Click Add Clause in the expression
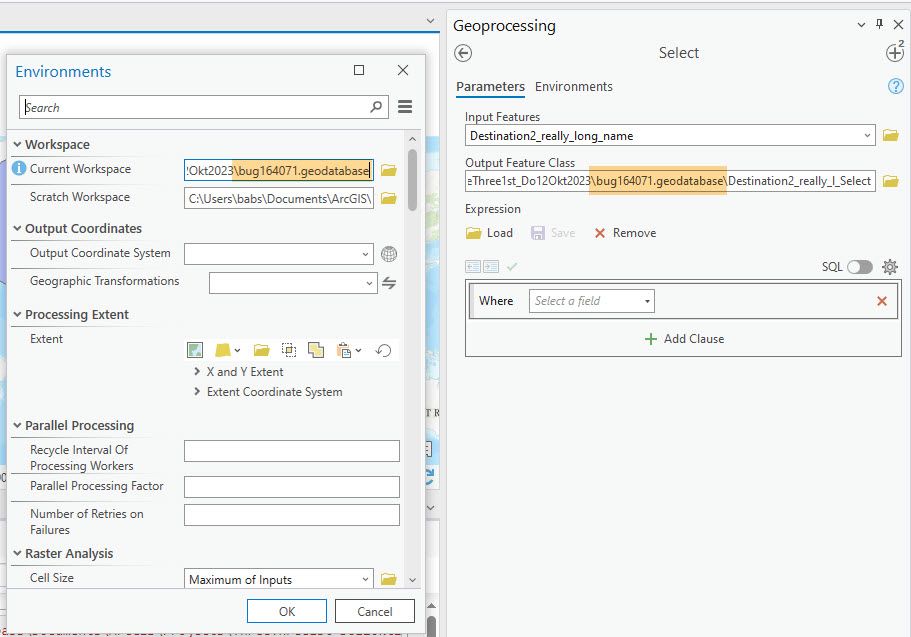Screen dimensions: 911x637 pos(684,339)
